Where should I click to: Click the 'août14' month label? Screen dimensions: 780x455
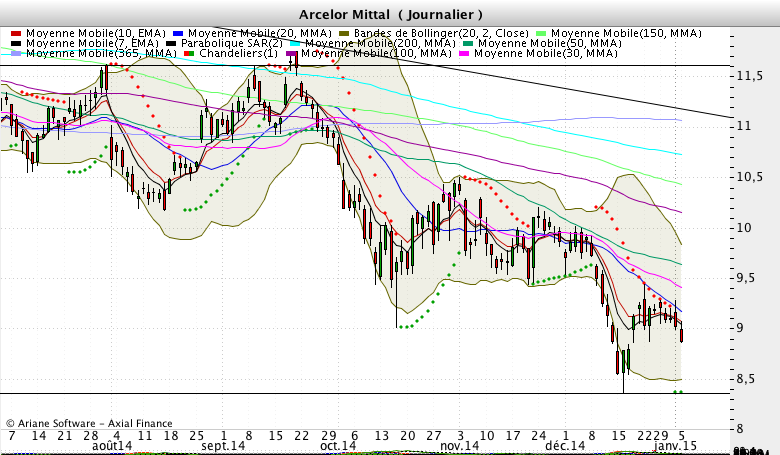click(x=112, y=445)
